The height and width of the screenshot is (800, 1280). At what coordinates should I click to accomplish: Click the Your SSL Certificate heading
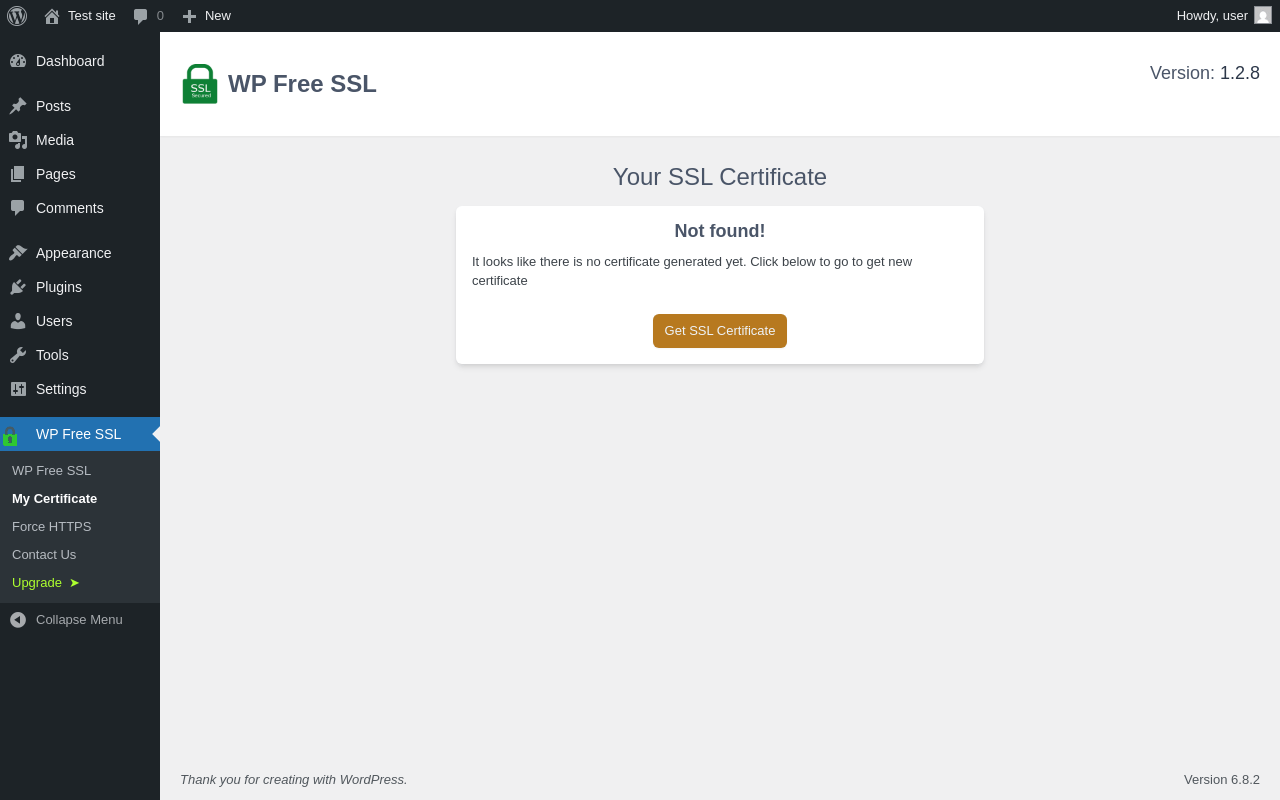pyautogui.click(x=720, y=177)
